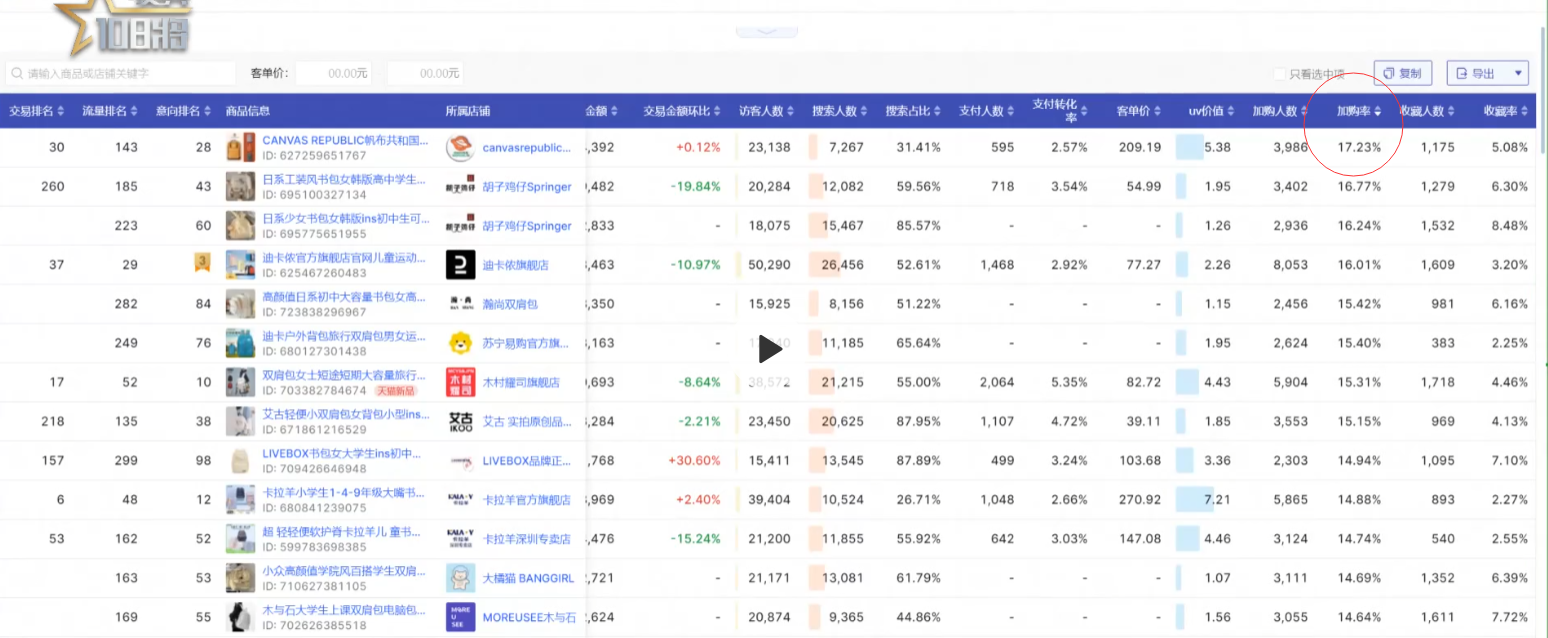Click the 大橘猫 BANGGIRL store avatar

(x=460, y=578)
